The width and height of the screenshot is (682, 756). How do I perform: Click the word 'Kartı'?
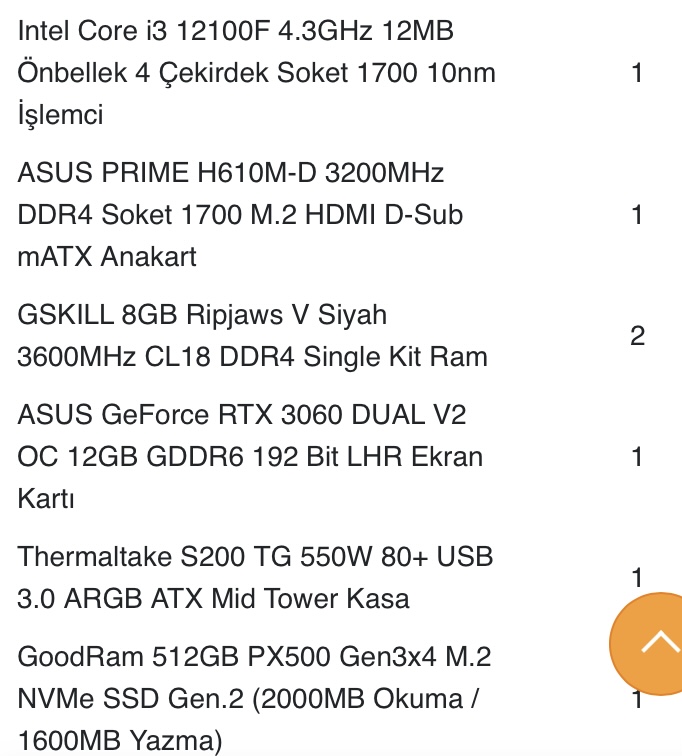pos(46,499)
